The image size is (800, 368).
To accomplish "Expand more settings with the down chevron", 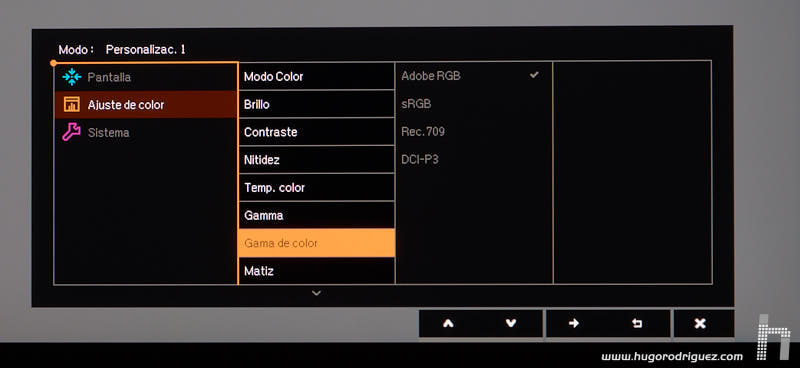I will pyautogui.click(x=316, y=293).
